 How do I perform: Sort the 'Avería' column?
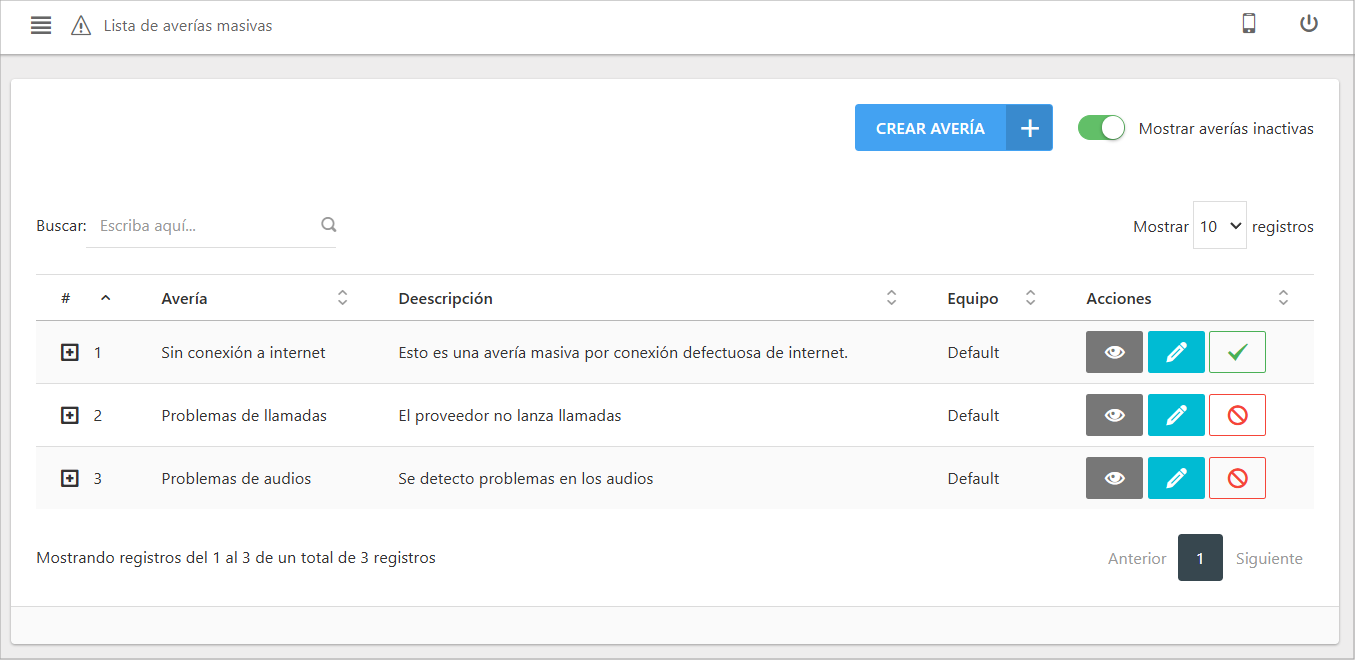[x=342, y=297]
